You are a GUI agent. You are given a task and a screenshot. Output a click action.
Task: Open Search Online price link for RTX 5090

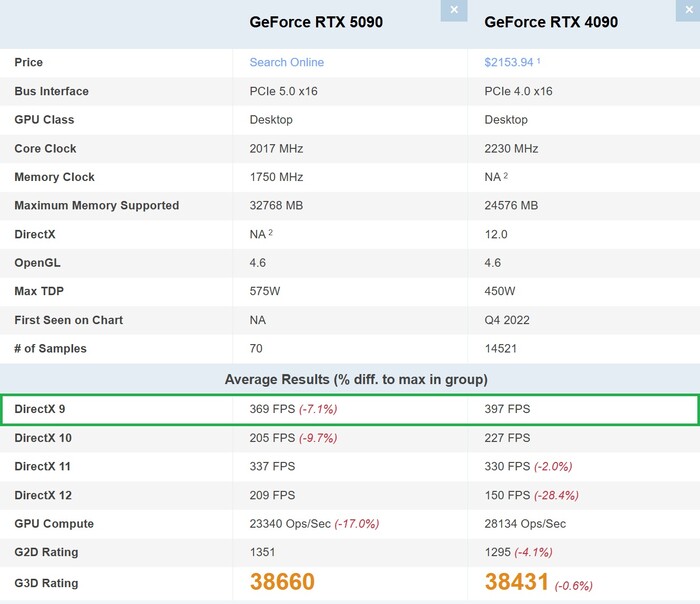pos(286,62)
